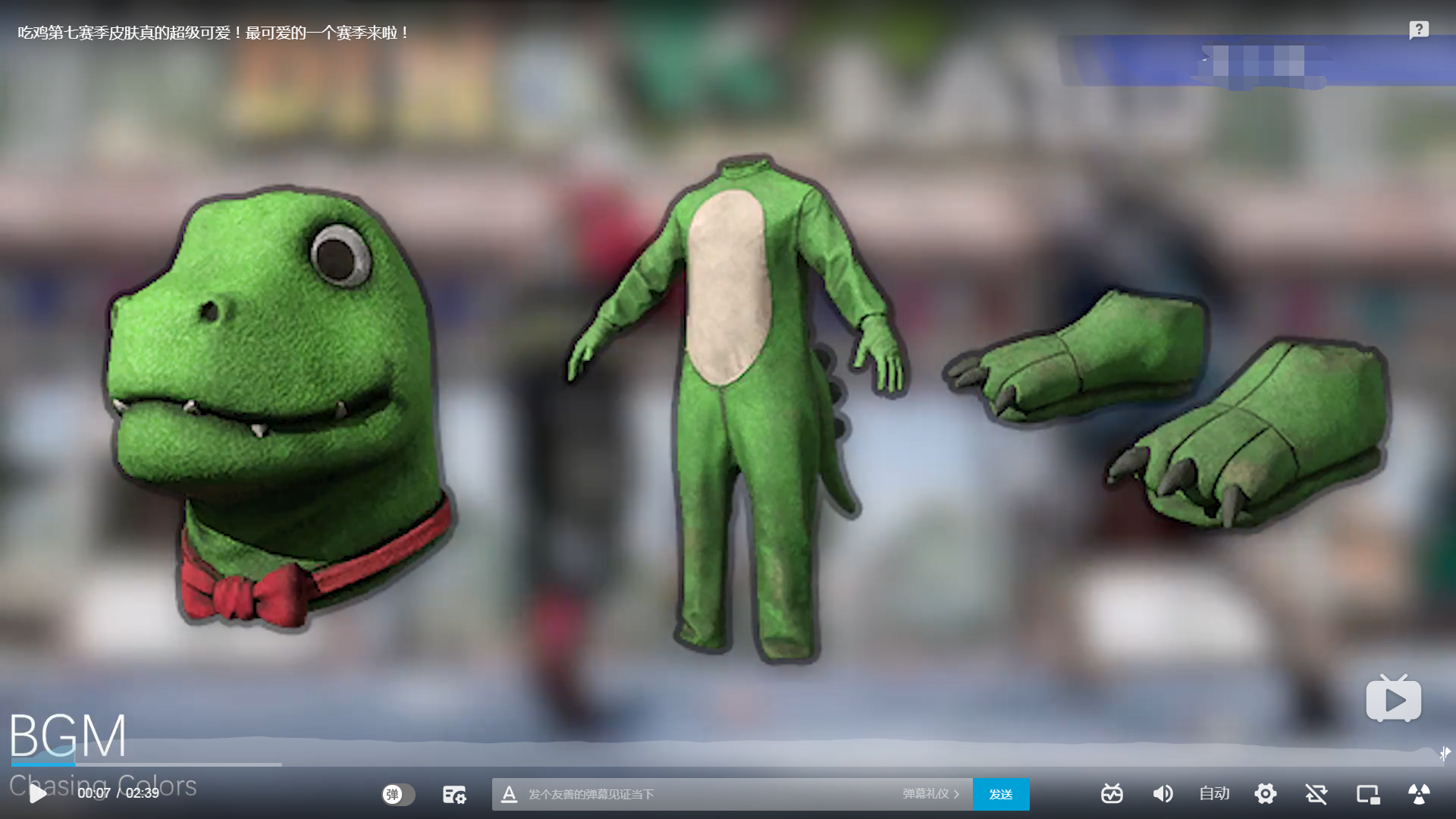Click the video title 吃鸡第七赛季皮肤
This screenshot has height=819, width=1456.
coord(212,33)
